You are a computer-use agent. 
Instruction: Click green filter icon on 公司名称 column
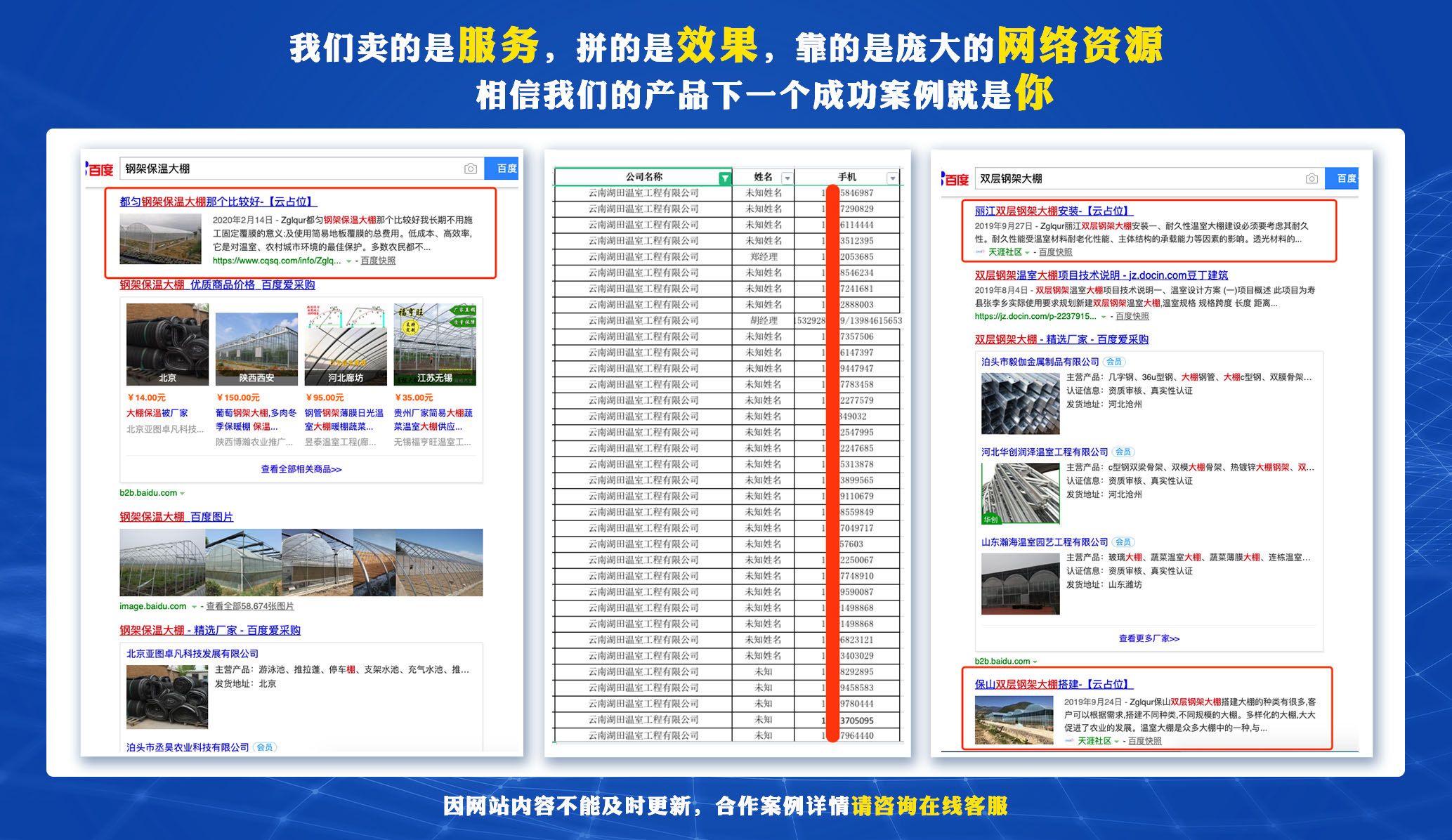point(724,178)
